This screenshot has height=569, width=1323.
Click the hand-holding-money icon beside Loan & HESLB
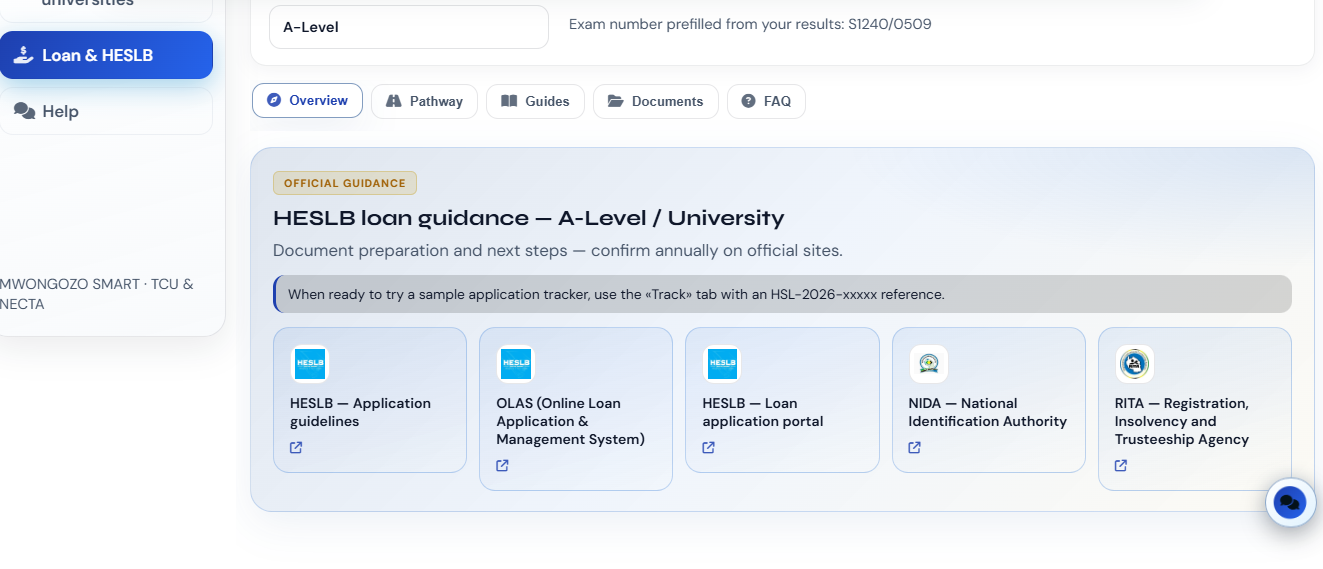click(23, 55)
